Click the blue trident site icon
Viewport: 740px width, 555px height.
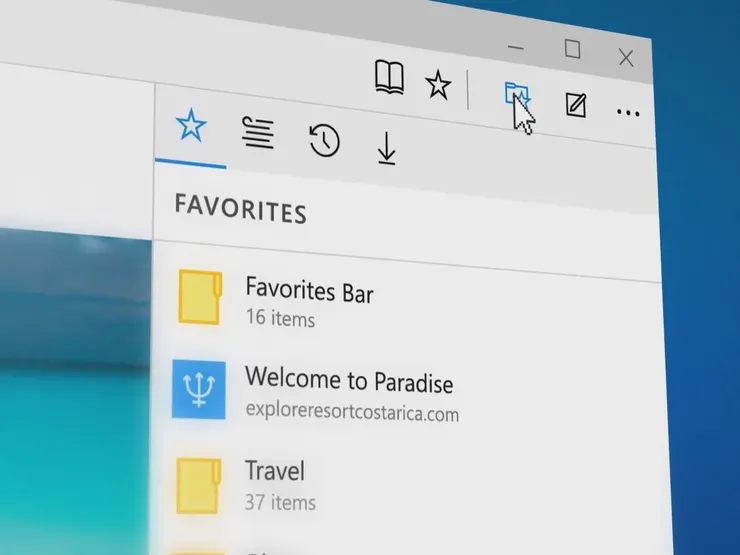(199, 390)
